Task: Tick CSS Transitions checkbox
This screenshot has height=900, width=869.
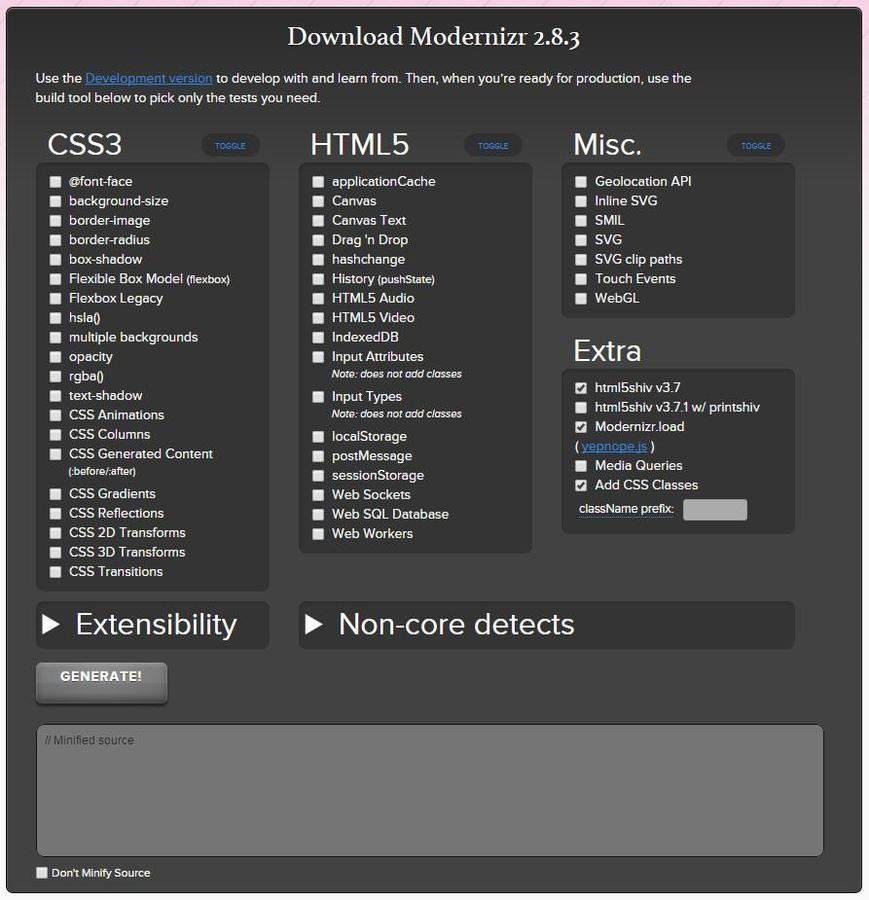Action: [55, 572]
